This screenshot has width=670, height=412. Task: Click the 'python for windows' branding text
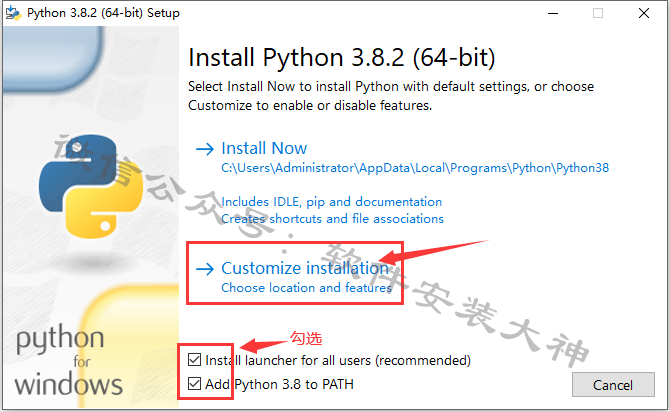[68, 360]
